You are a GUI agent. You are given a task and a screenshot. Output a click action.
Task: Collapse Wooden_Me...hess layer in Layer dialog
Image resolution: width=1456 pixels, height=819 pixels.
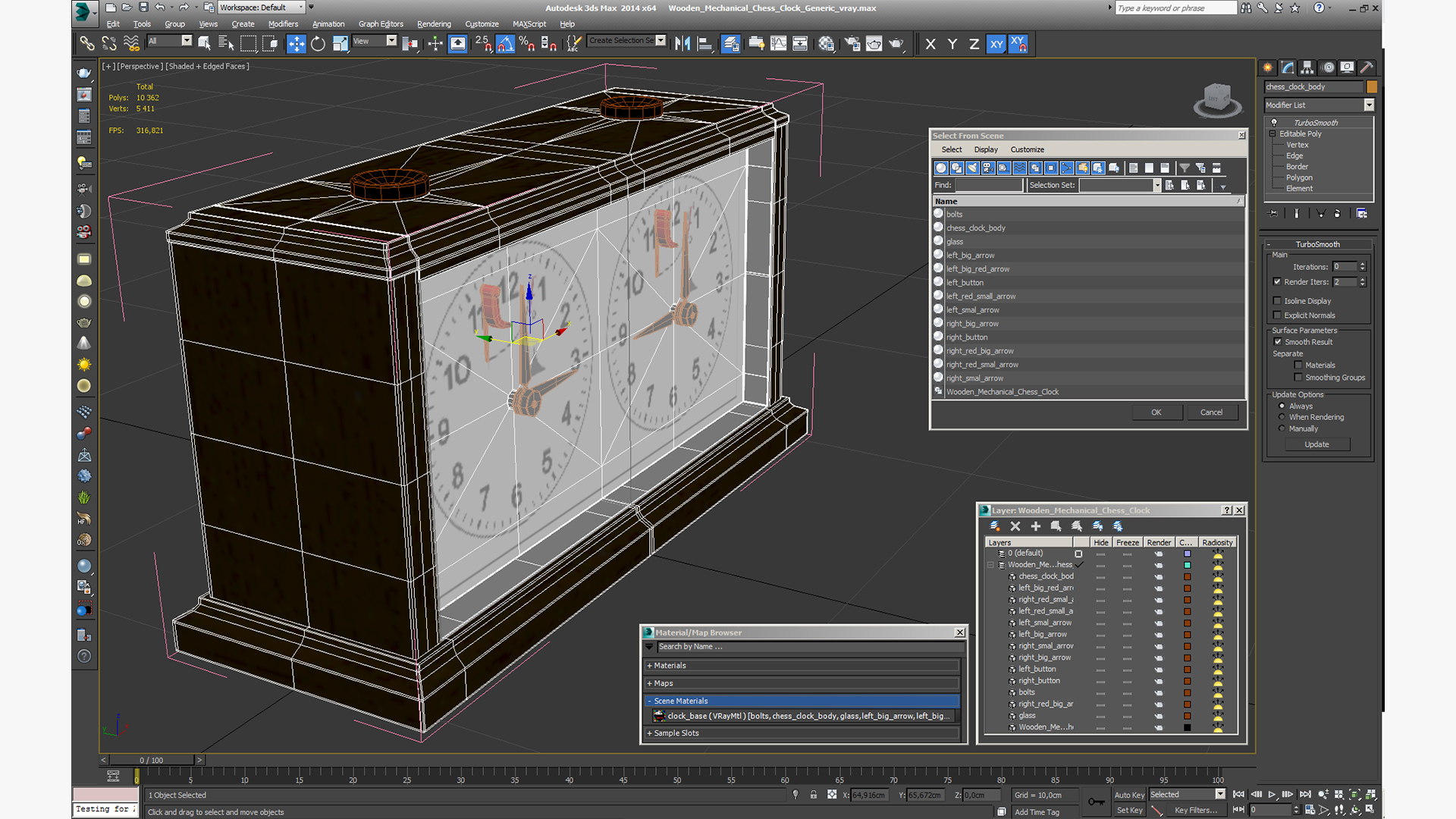click(990, 565)
